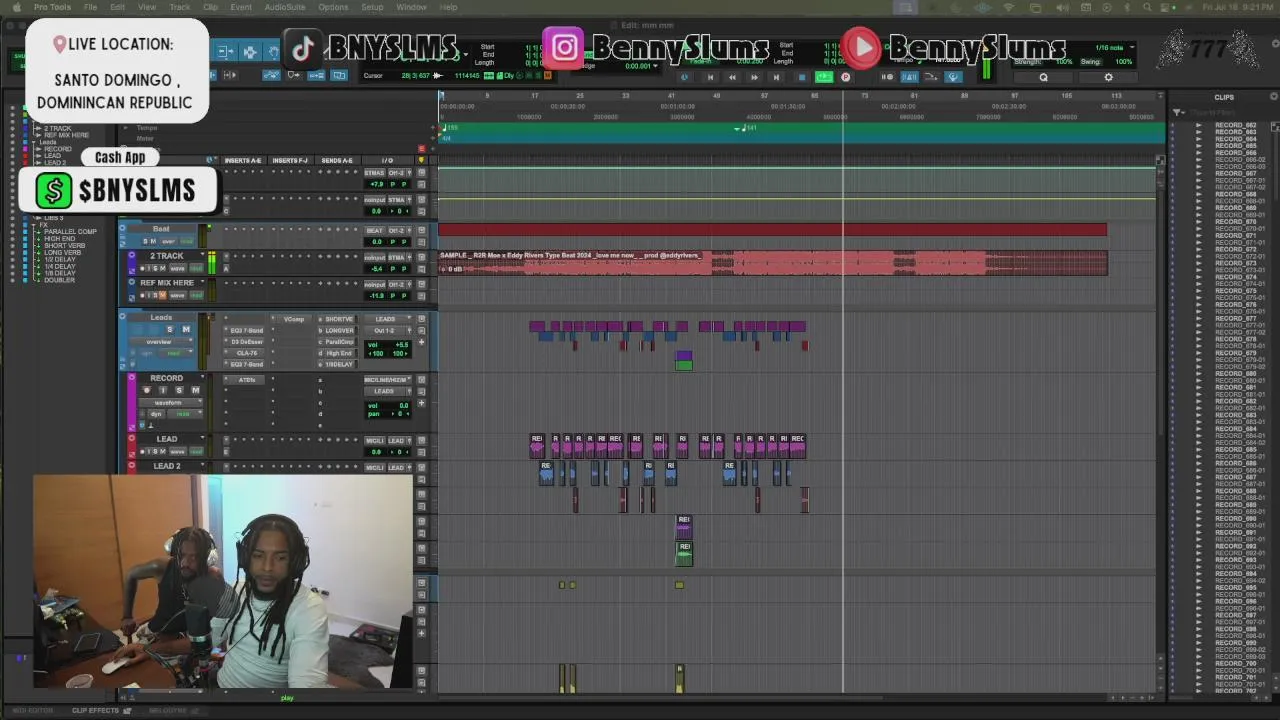Select the Grabber hand tool
The height and width of the screenshot is (720, 1280).
point(274,52)
